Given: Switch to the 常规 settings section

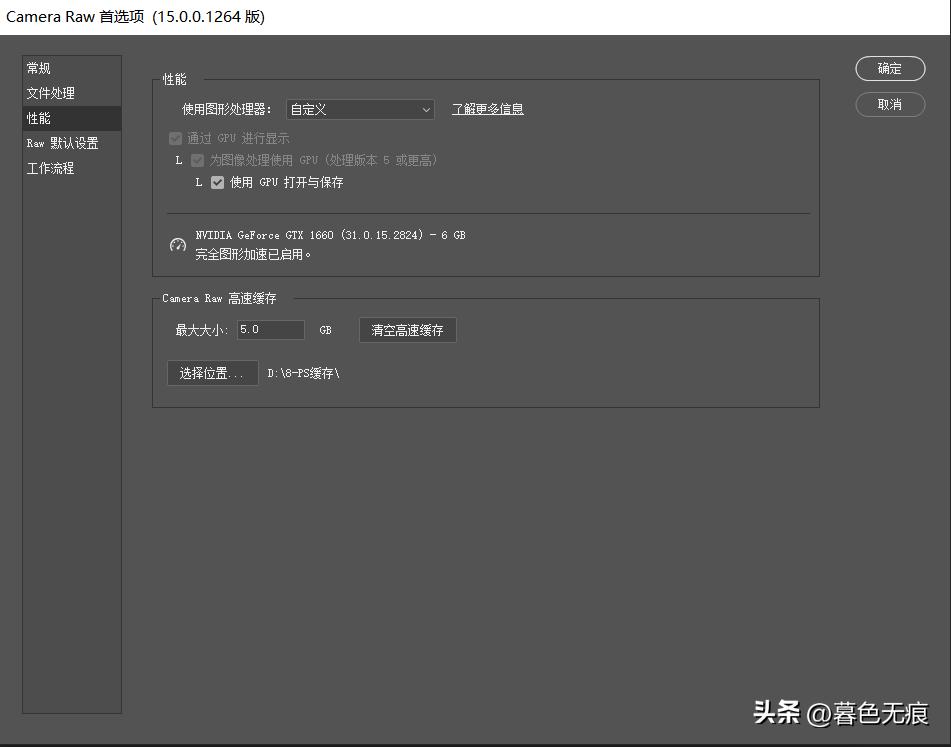Looking at the screenshot, I should pyautogui.click(x=38, y=68).
